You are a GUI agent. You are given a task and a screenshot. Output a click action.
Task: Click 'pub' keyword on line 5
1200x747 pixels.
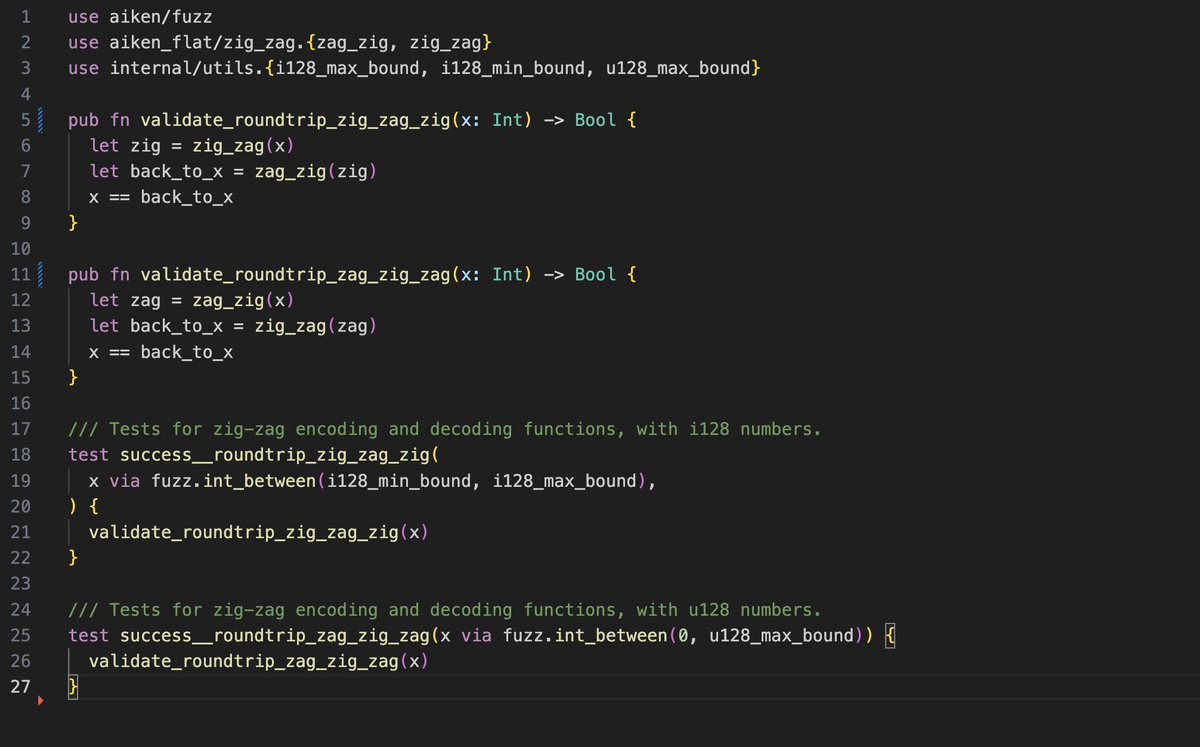pos(83,120)
